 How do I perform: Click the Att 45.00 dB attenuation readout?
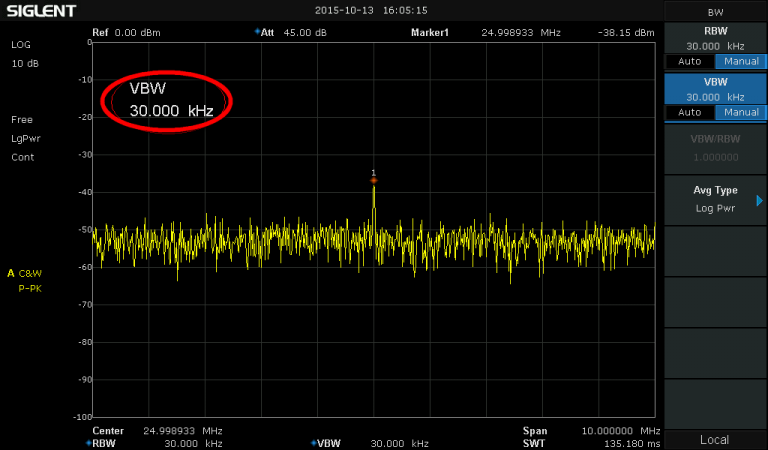pyautogui.click(x=292, y=32)
